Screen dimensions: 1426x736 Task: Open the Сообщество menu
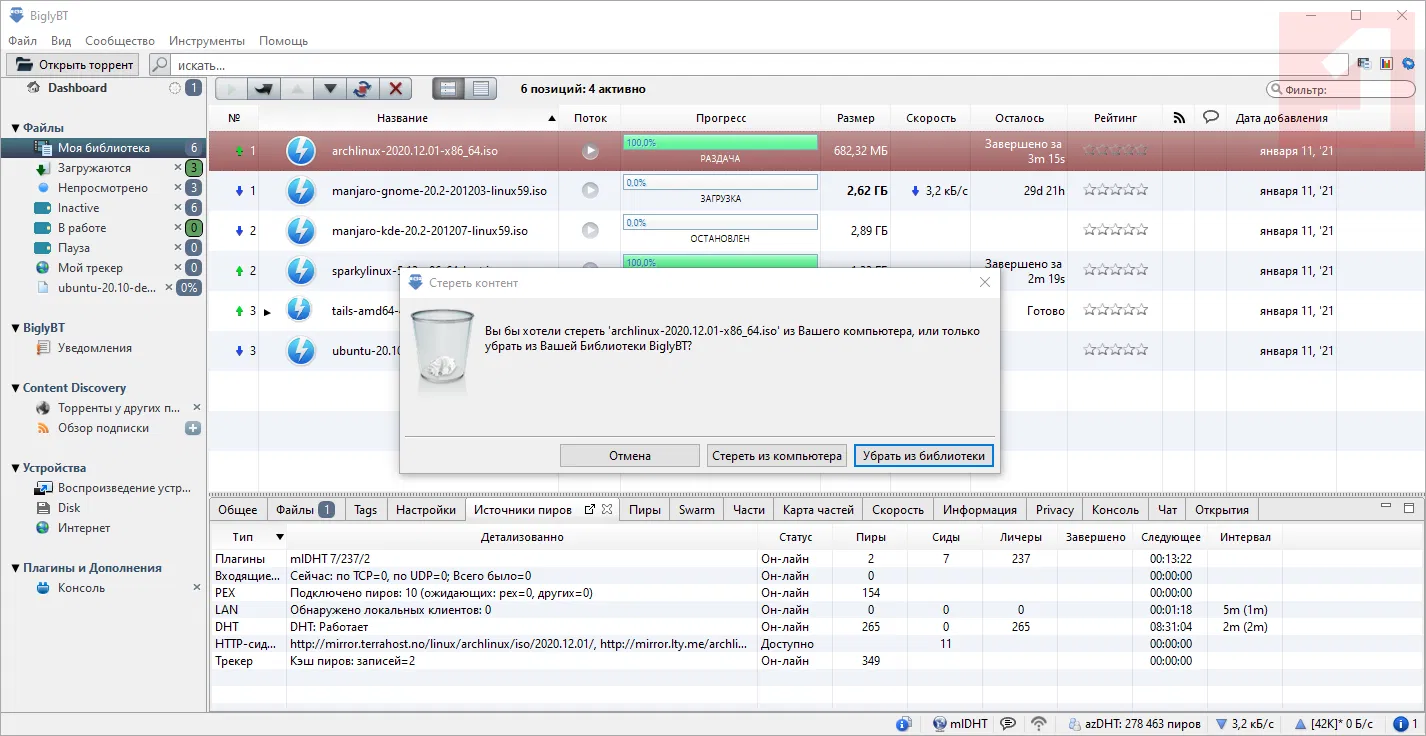point(120,41)
